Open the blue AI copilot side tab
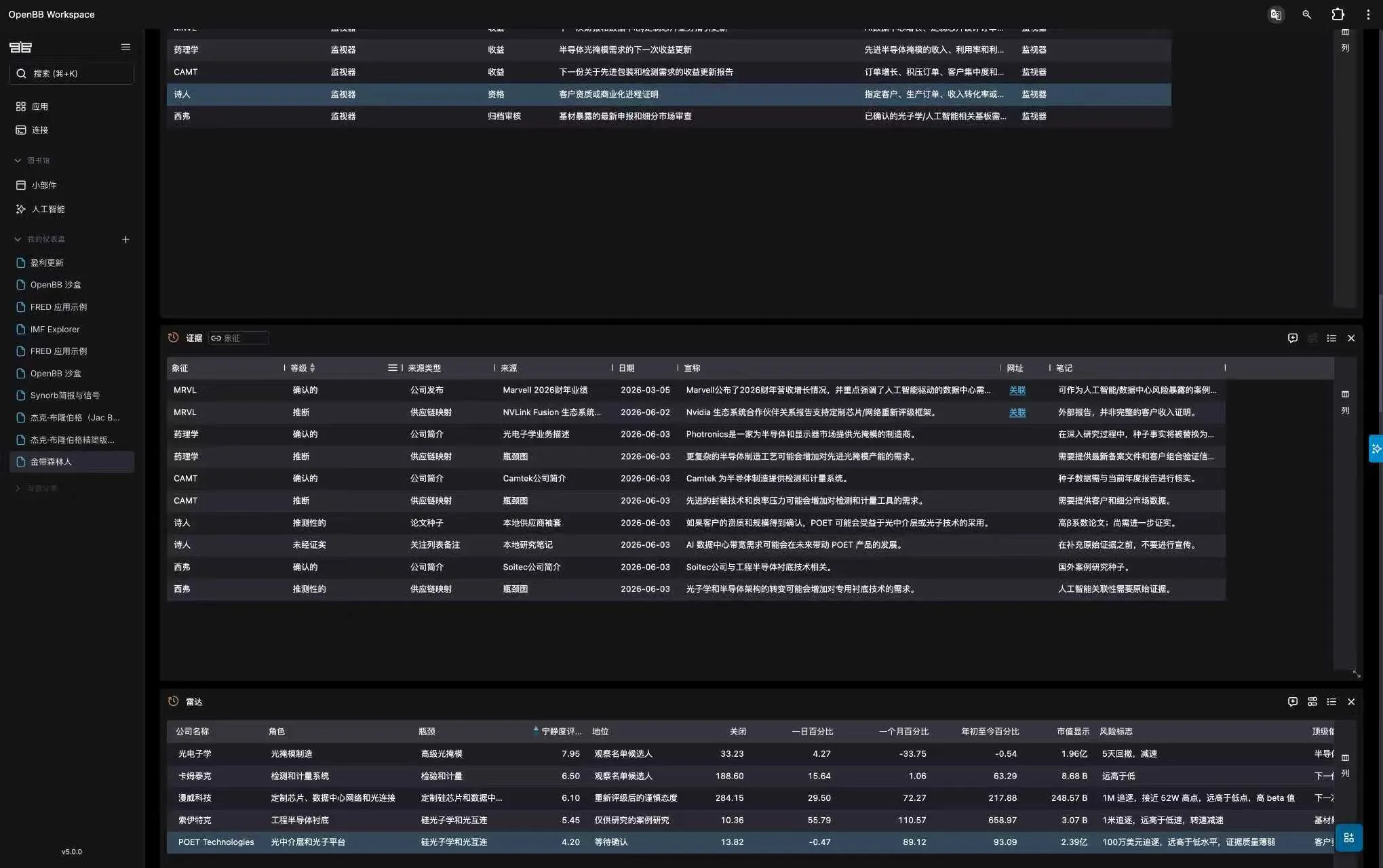The width and height of the screenshot is (1383, 868). (x=1376, y=448)
